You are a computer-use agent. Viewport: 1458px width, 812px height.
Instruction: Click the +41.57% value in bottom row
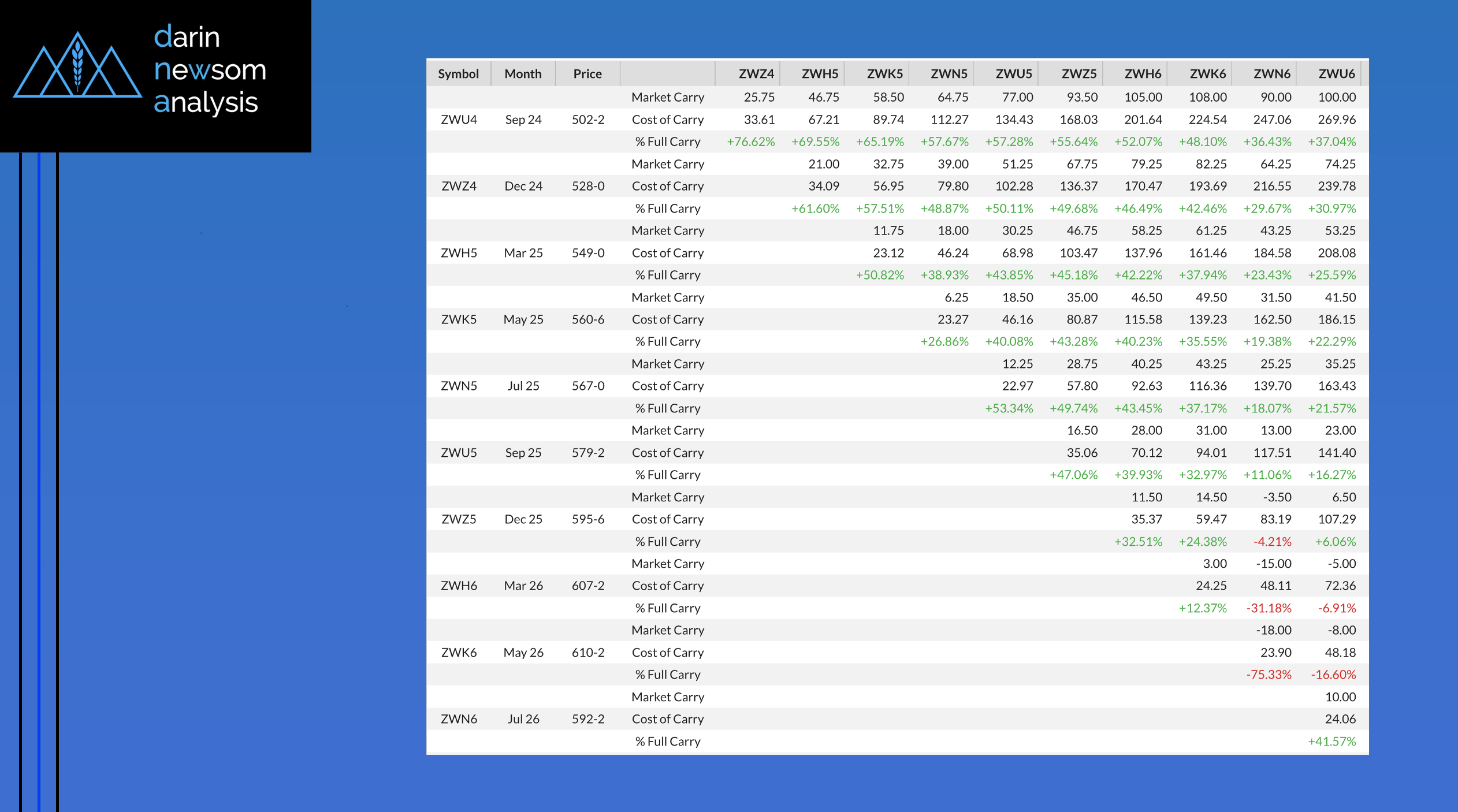click(1331, 742)
